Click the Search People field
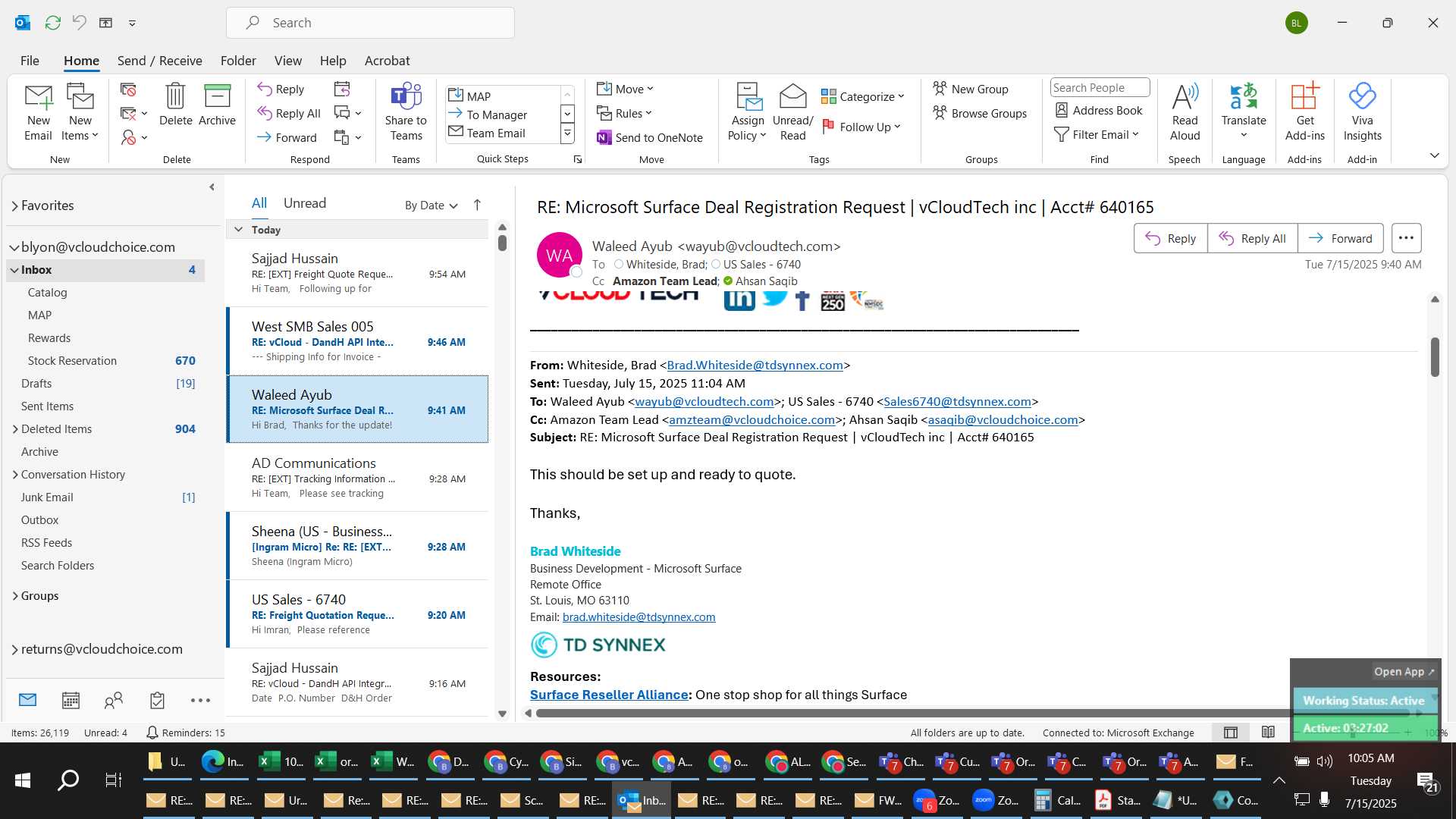Screen dimensions: 1456x819 [x=1100, y=88]
